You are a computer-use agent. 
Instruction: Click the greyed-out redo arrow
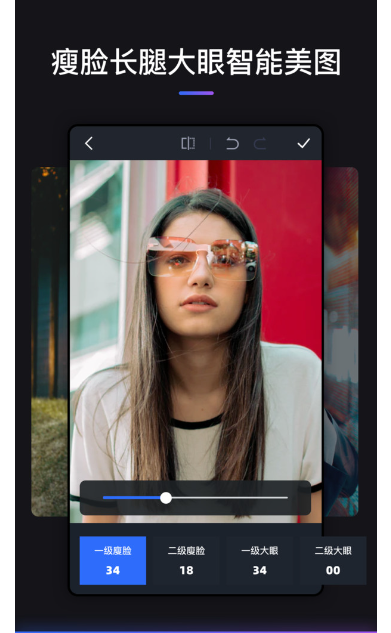click(260, 143)
